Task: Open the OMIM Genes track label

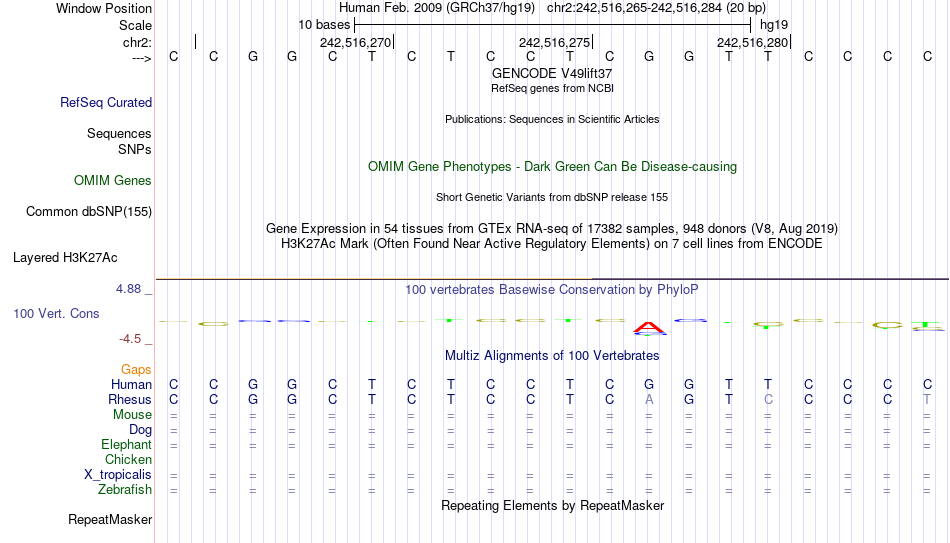Action: pos(113,181)
